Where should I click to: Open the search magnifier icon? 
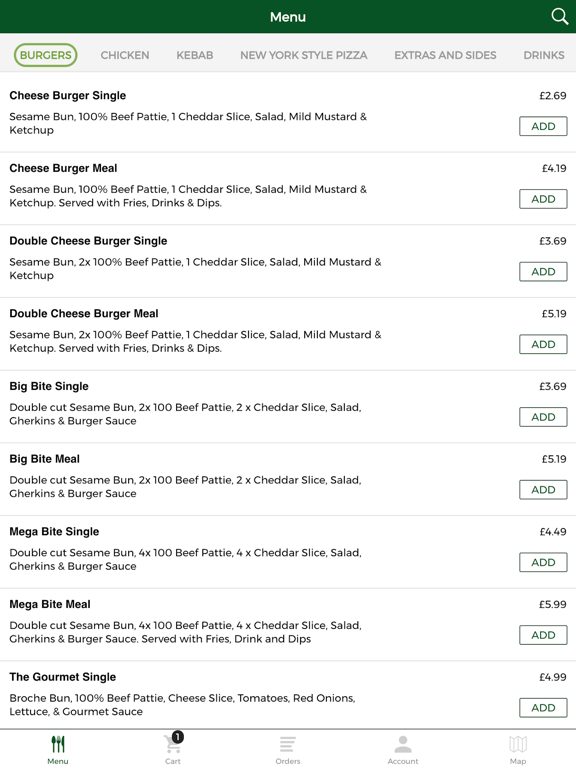click(x=559, y=17)
